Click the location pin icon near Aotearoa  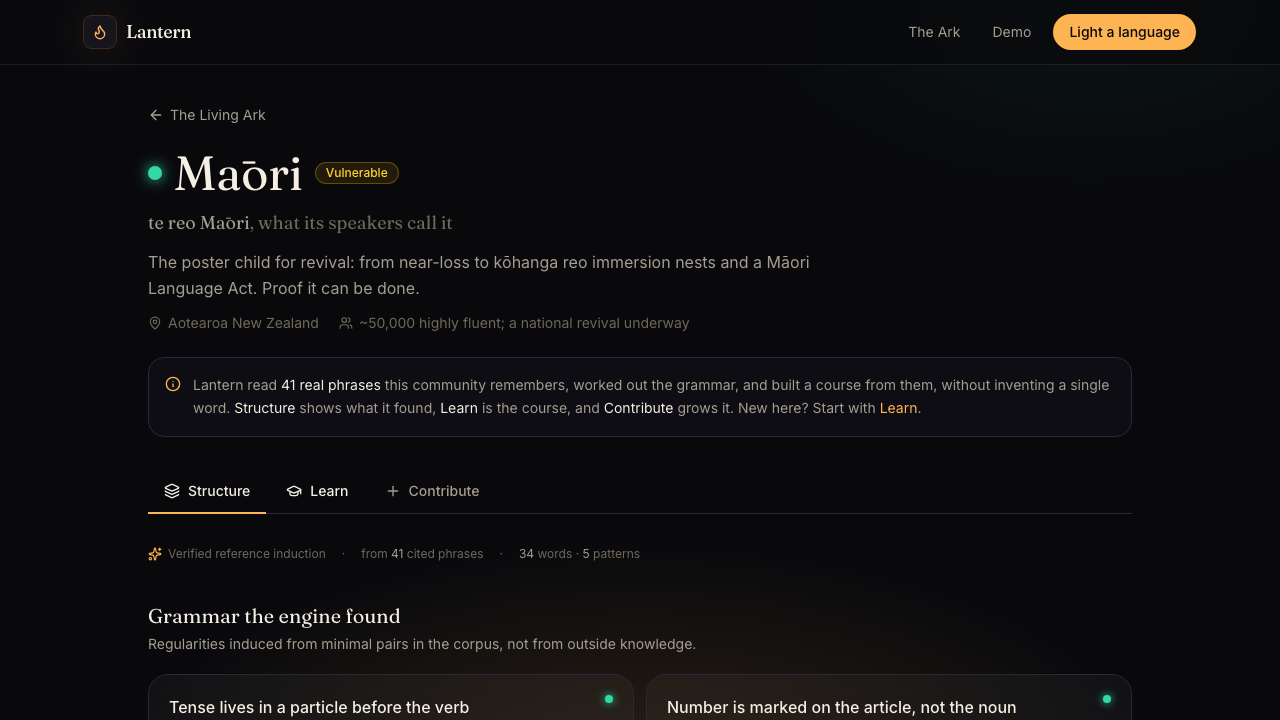(155, 323)
